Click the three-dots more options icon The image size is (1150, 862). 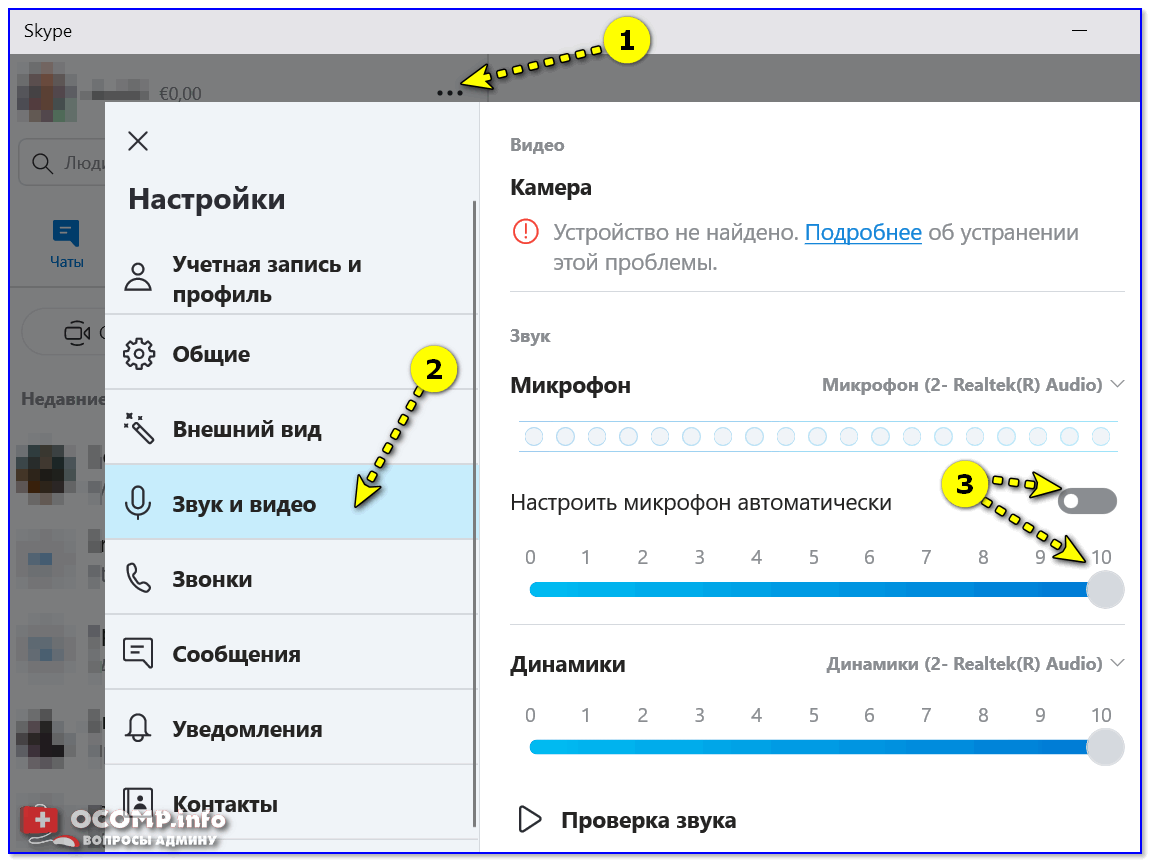coord(450,93)
